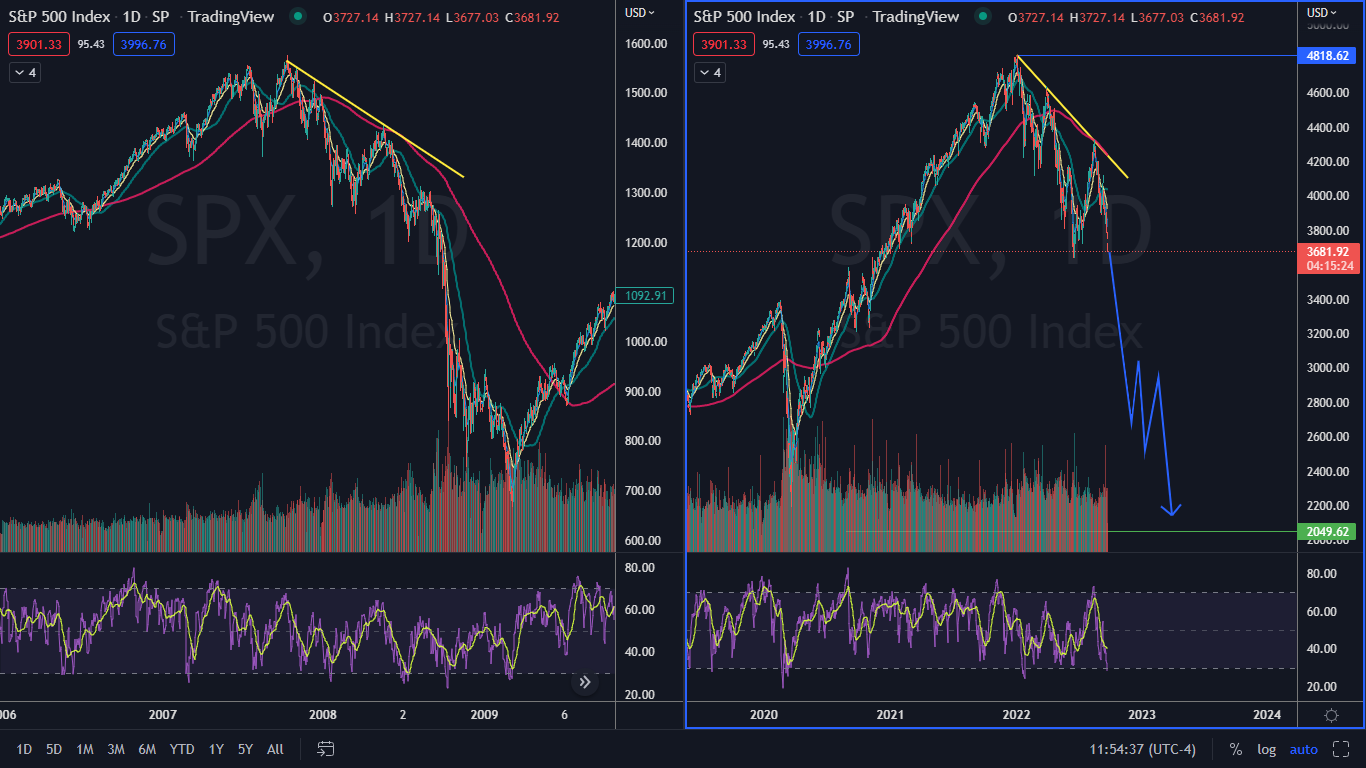This screenshot has width=1366, height=768.
Task: Click the 40.00 RSI label on left pane
Action: coord(640,652)
